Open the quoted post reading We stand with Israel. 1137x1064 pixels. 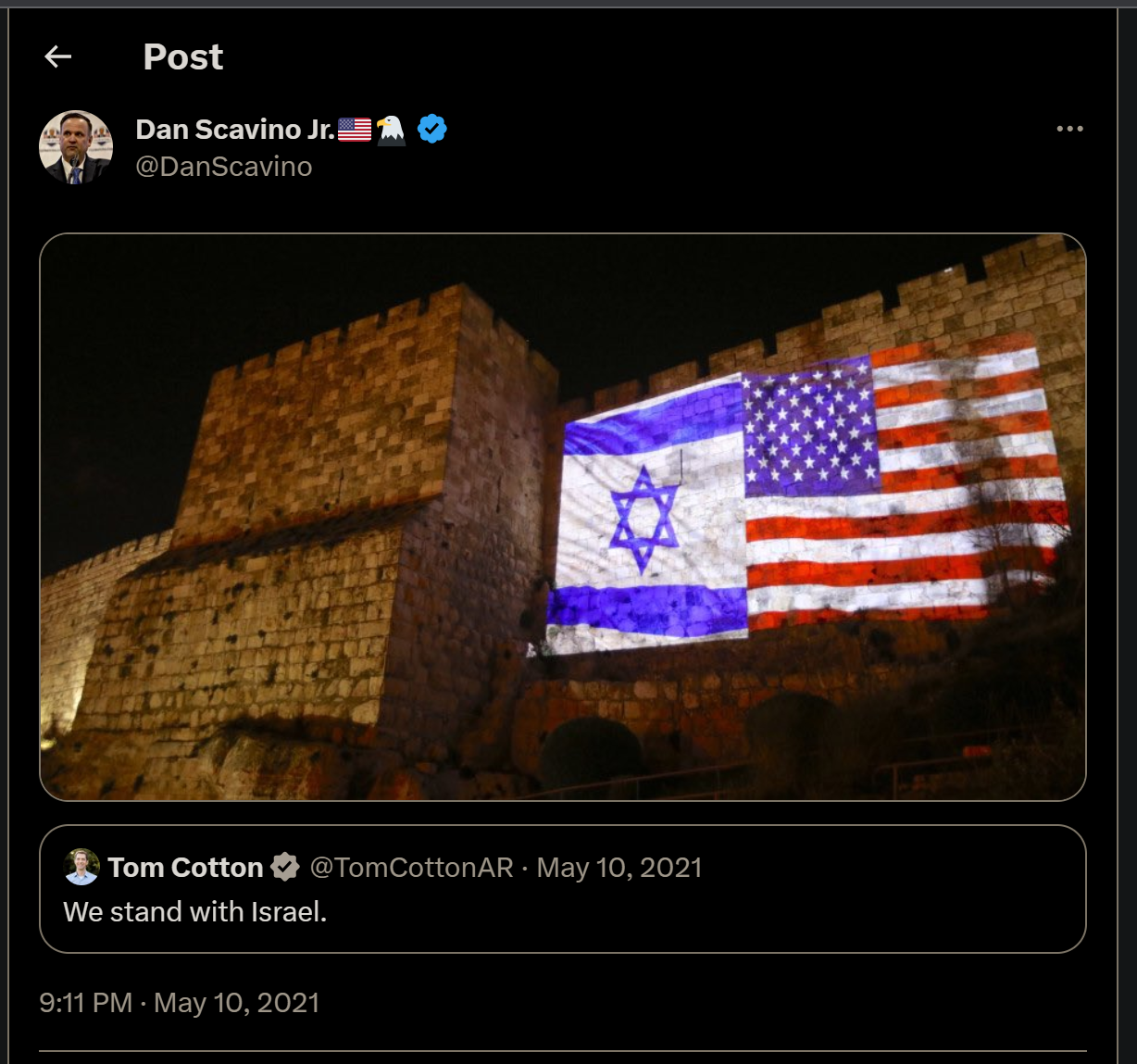(x=195, y=912)
